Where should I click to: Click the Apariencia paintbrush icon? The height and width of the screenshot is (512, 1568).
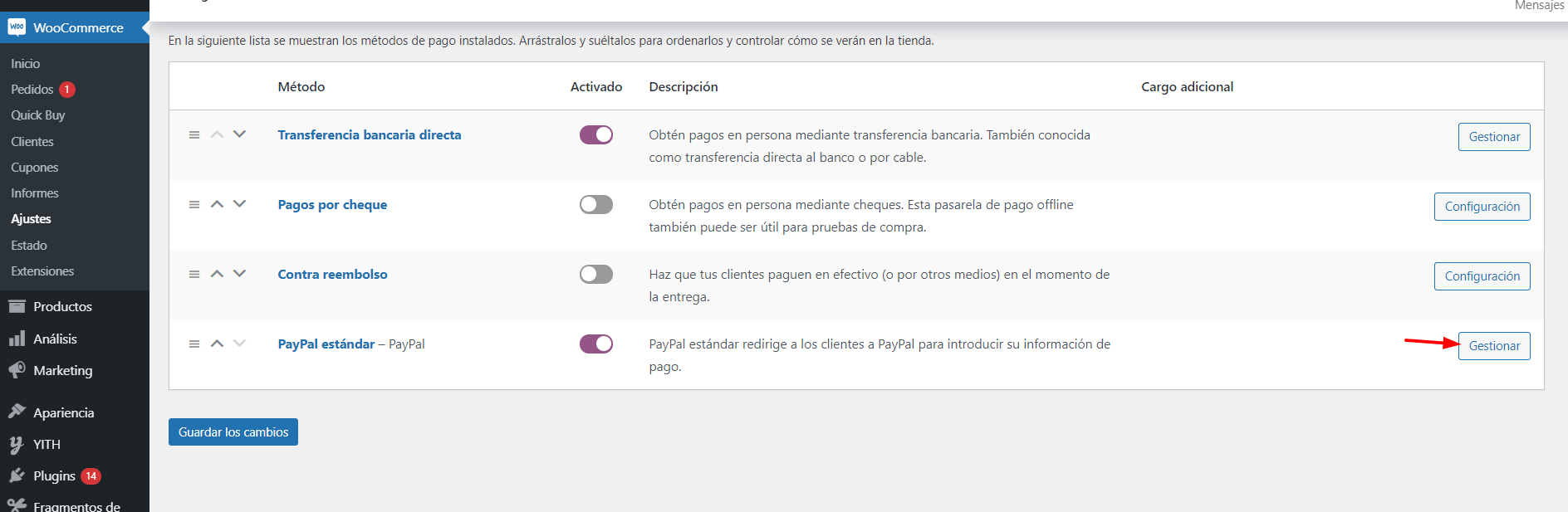pos(17,412)
